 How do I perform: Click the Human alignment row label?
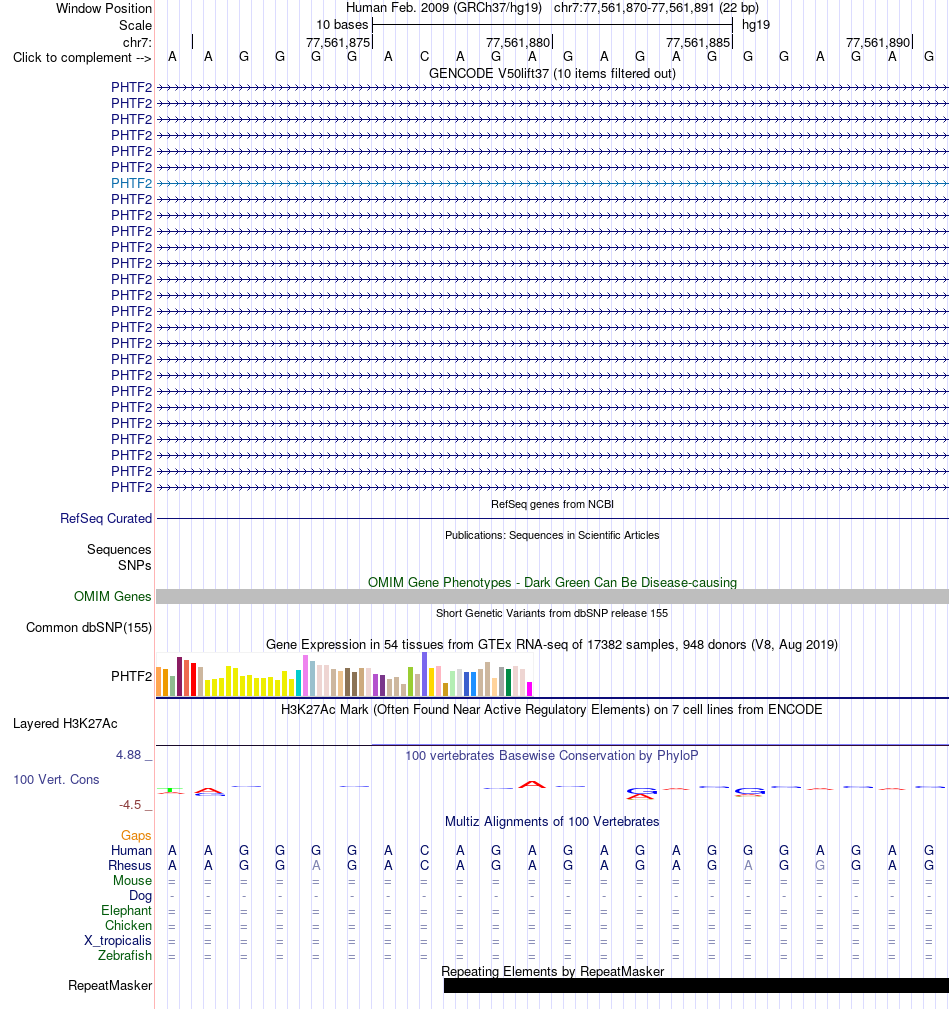pyautogui.click(x=131, y=851)
